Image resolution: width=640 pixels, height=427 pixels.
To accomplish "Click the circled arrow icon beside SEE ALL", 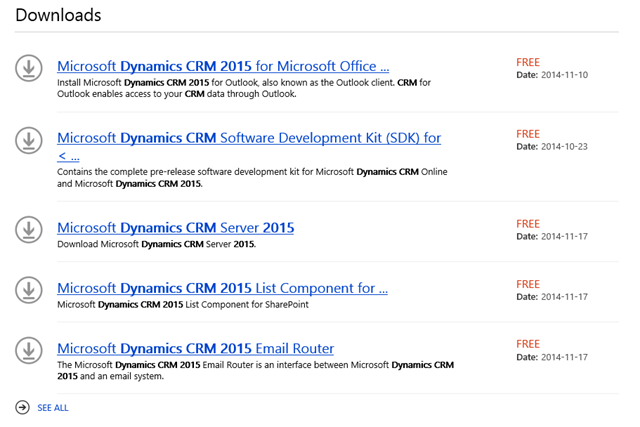I will pos(22,407).
